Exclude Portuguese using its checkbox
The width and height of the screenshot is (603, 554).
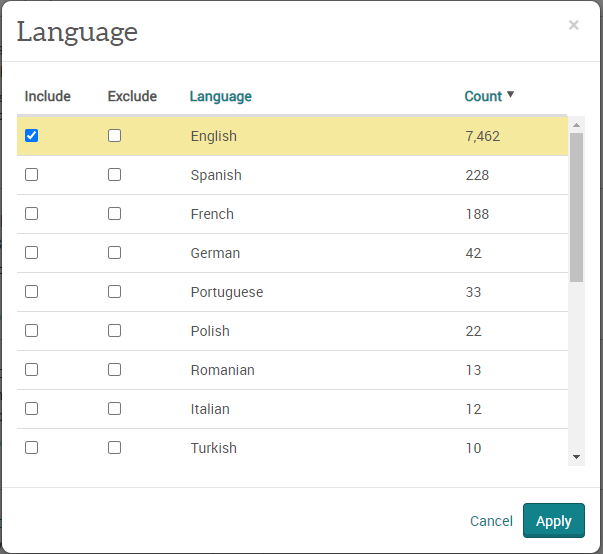pos(115,291)
